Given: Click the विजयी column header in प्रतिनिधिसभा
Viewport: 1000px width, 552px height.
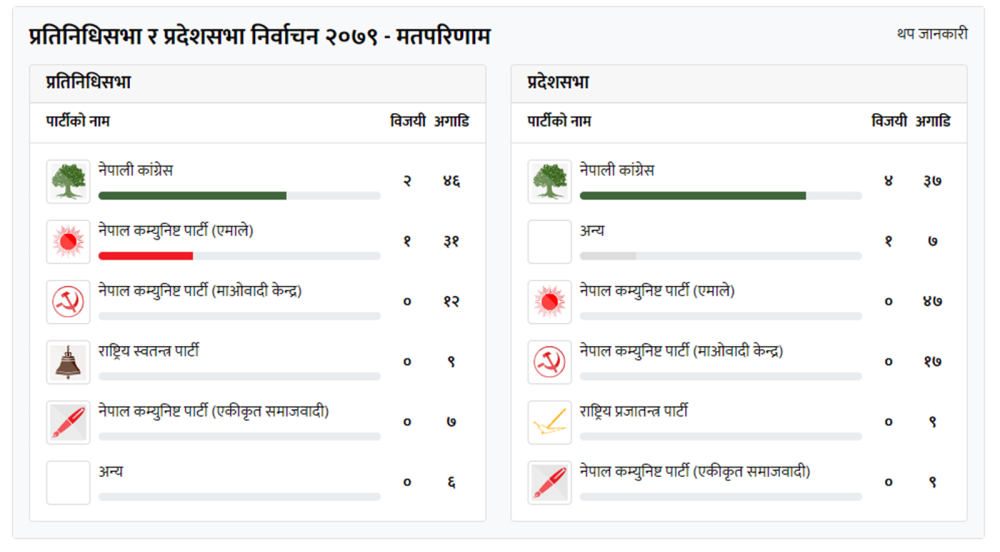Looking at the screenshot, I should click(408, 121).
